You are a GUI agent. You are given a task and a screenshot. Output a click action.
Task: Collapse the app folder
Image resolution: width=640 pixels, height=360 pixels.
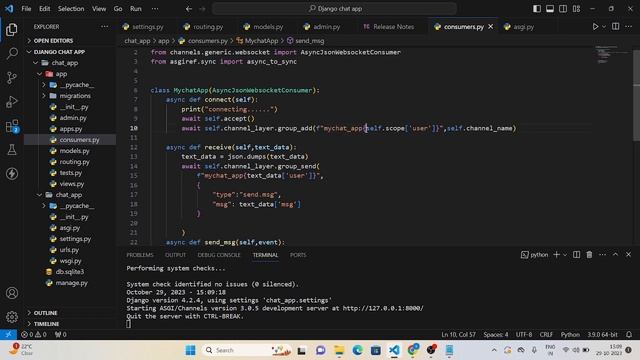pyautogui.click(x=61, y=74)
